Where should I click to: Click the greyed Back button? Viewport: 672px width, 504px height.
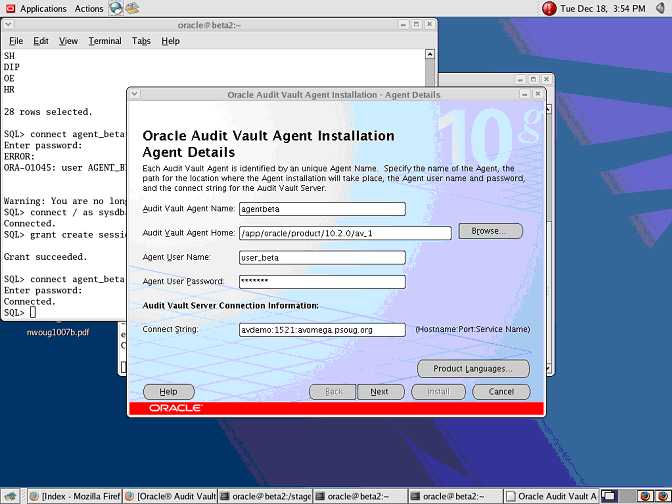[333, 392]
